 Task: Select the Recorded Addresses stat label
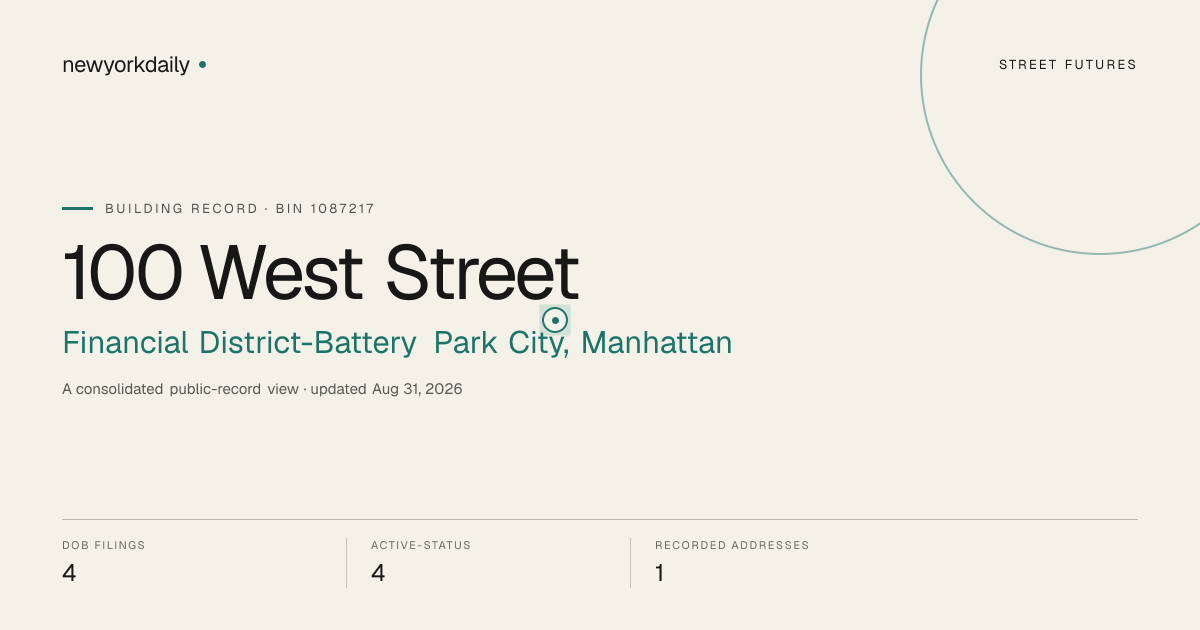point(732,546)
